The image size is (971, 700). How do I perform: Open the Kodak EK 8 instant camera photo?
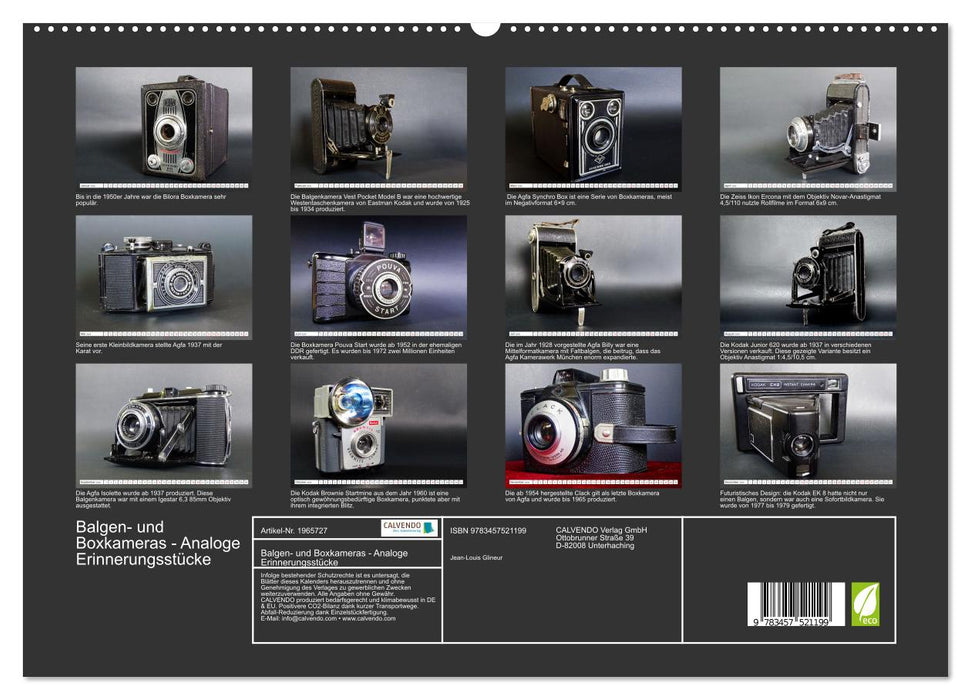808,421
